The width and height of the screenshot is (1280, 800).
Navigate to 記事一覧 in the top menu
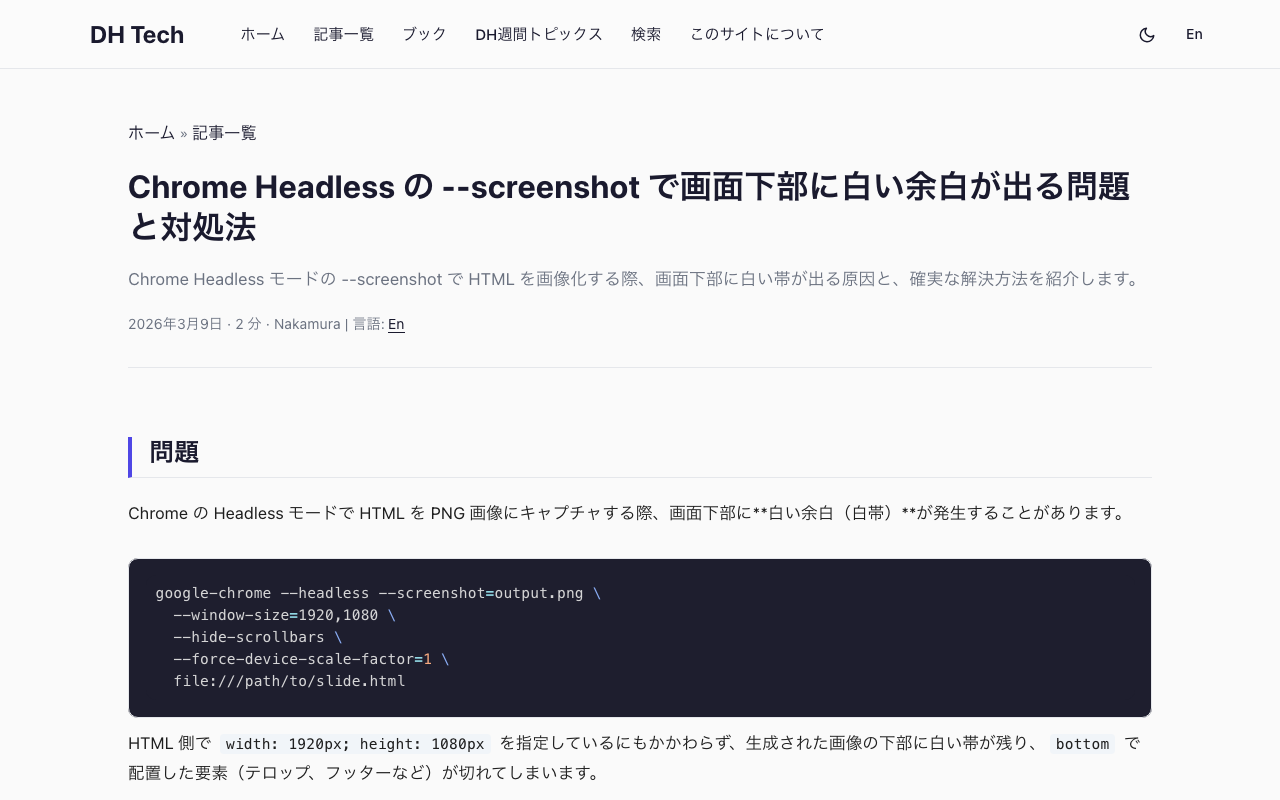coord(343,34)
